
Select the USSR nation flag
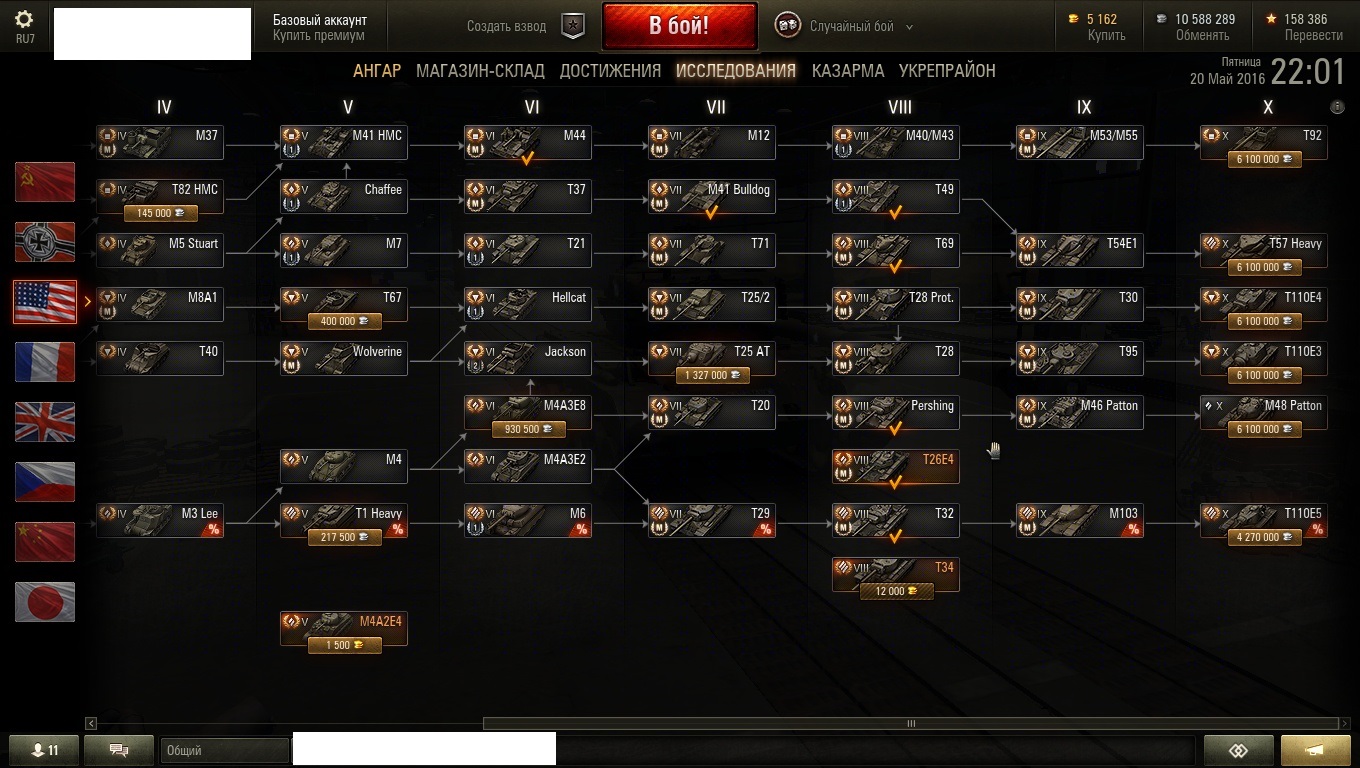(x=45, y=182)
